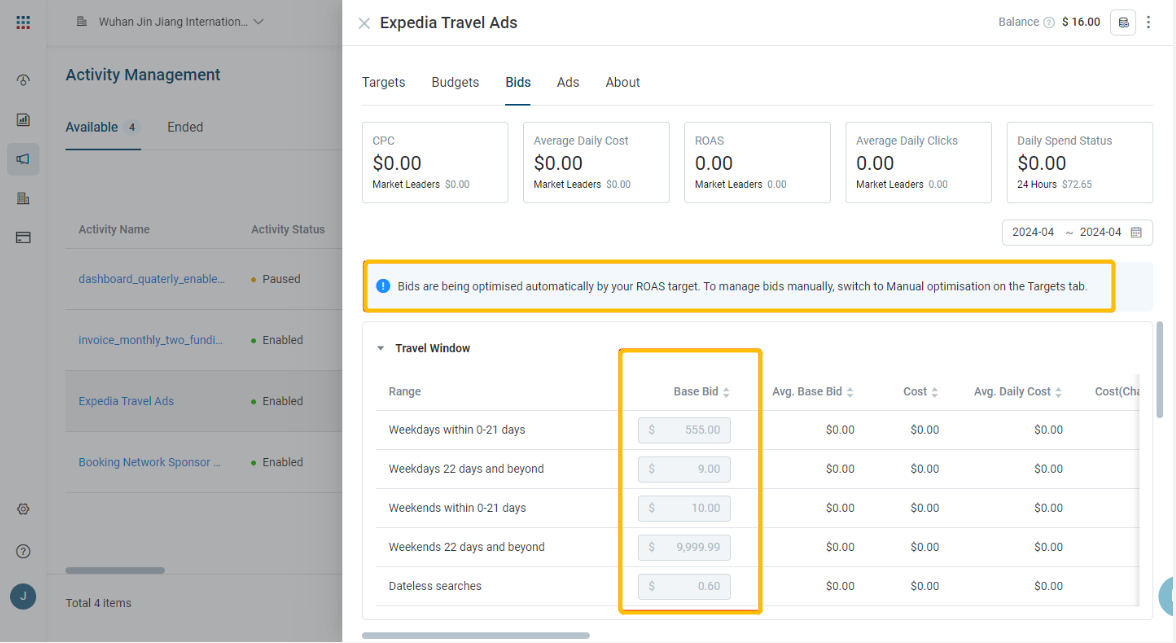The height and width of the screenshot is (643, 1176).
Task: Sort by Cost column
Action: pyautogui.click(x=934, y=392)
